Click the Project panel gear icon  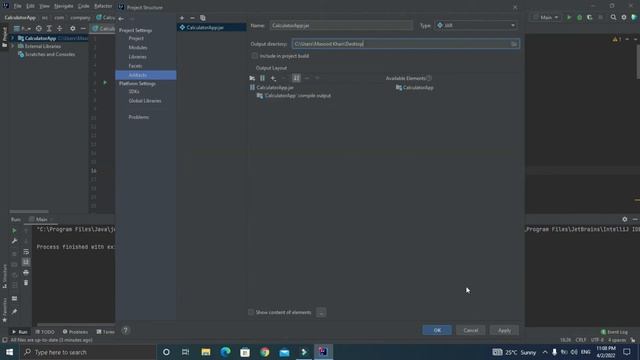click(73, 29)
